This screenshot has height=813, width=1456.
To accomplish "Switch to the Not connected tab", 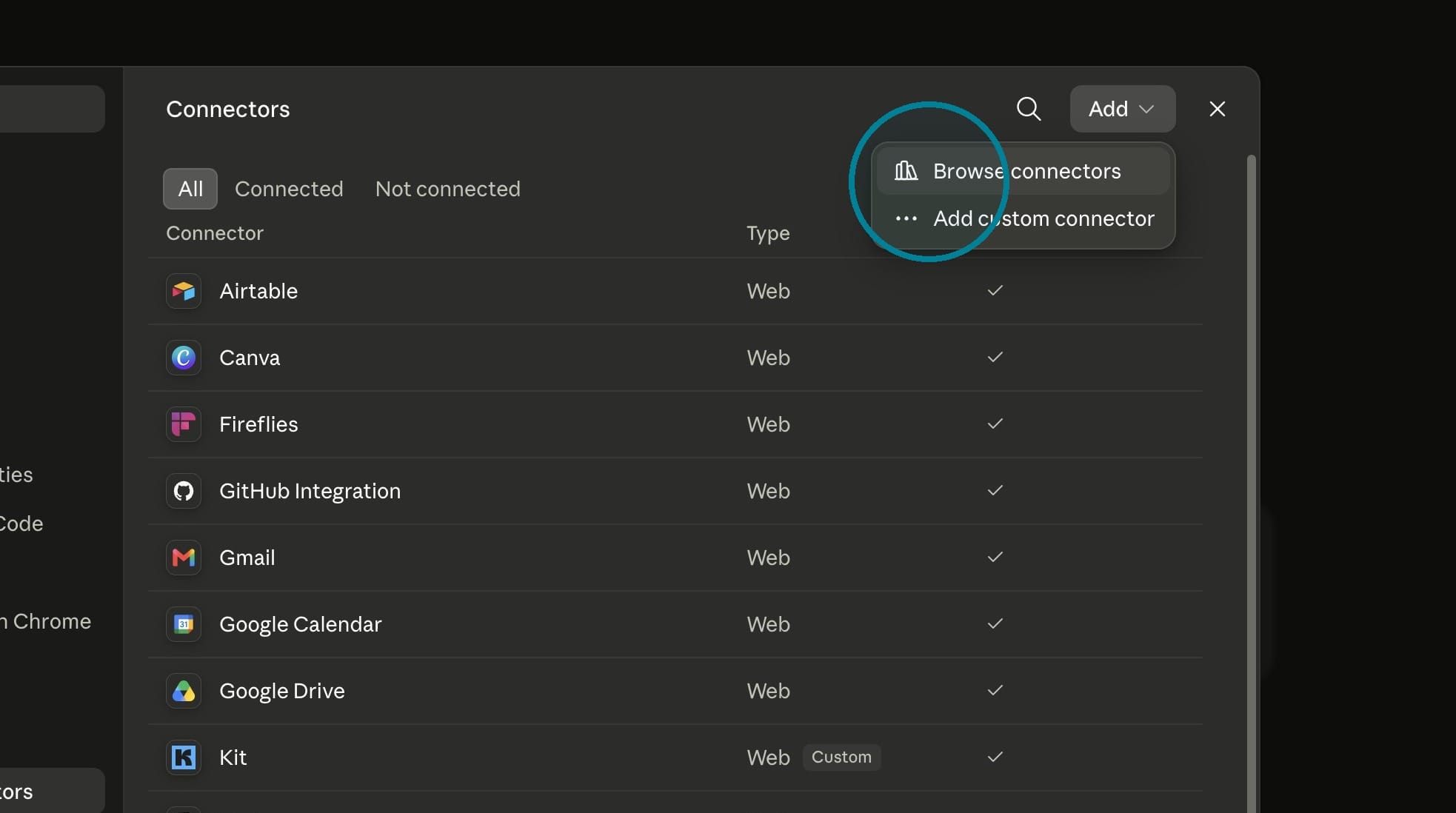I will (448, 189).
